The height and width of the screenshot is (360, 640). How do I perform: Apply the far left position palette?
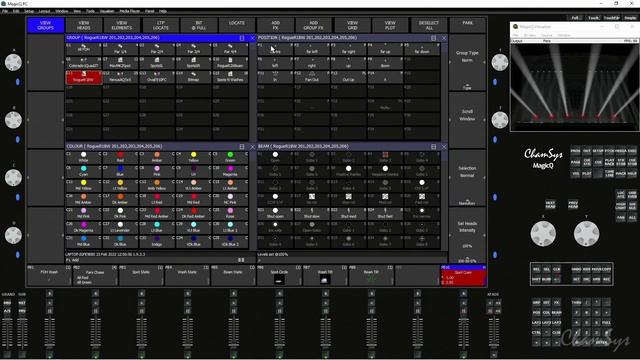tap(312, 49)
